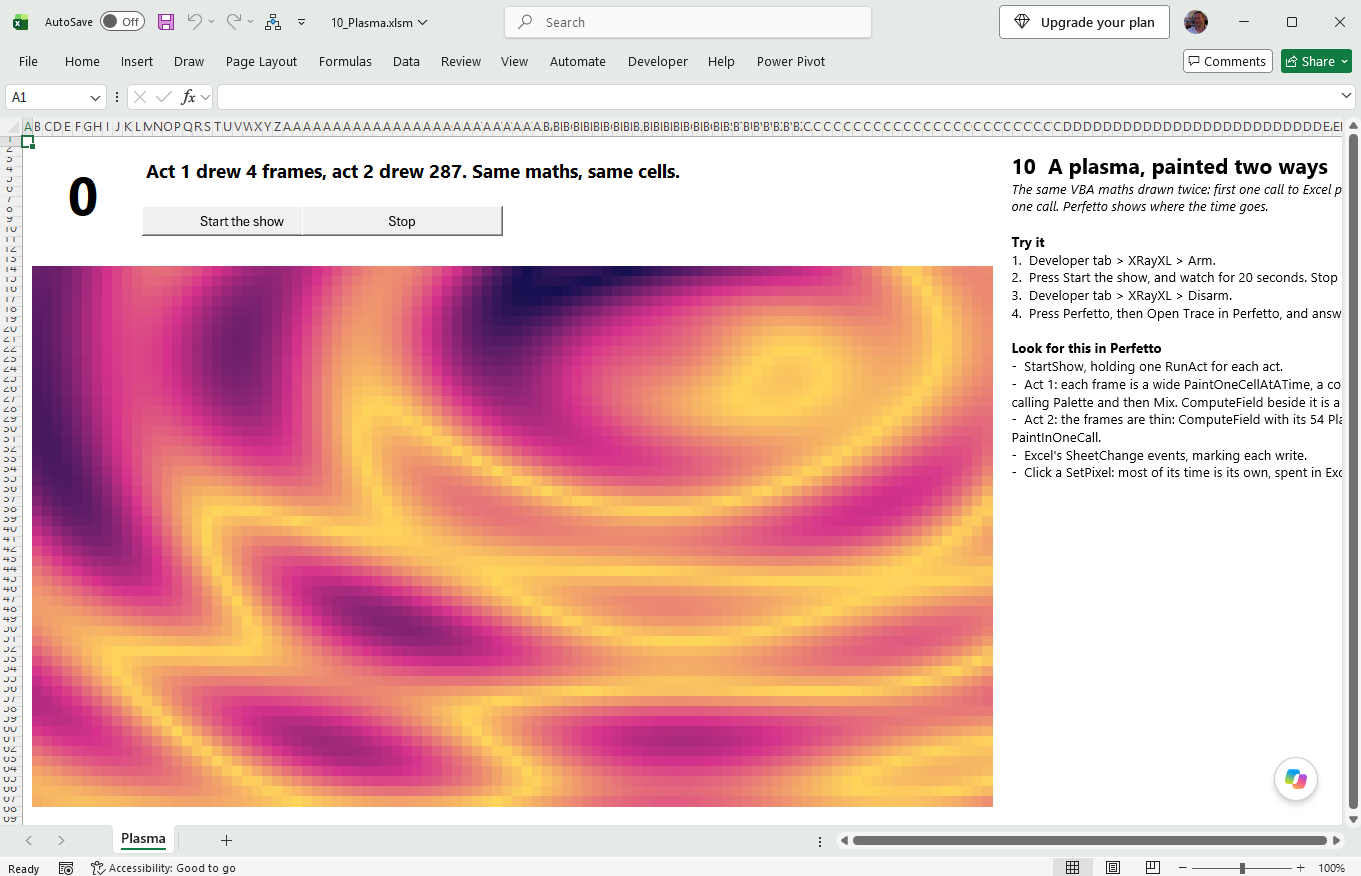Click the Enter checkmark icon in formula bar
This screenshot has width=1361, height=876.
pyautogui.click(x=164, y=97)
